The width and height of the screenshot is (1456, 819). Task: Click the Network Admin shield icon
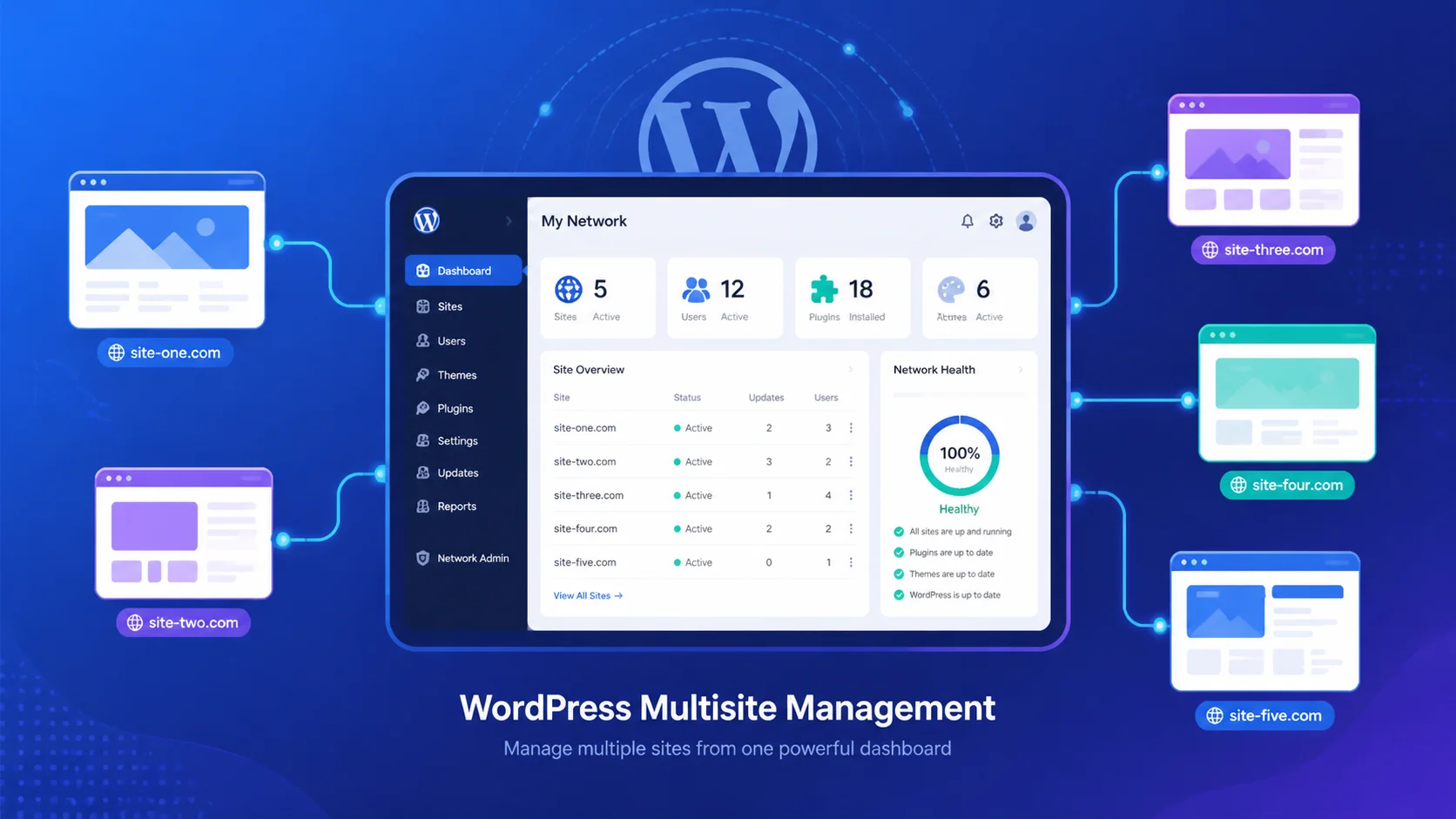422,558
